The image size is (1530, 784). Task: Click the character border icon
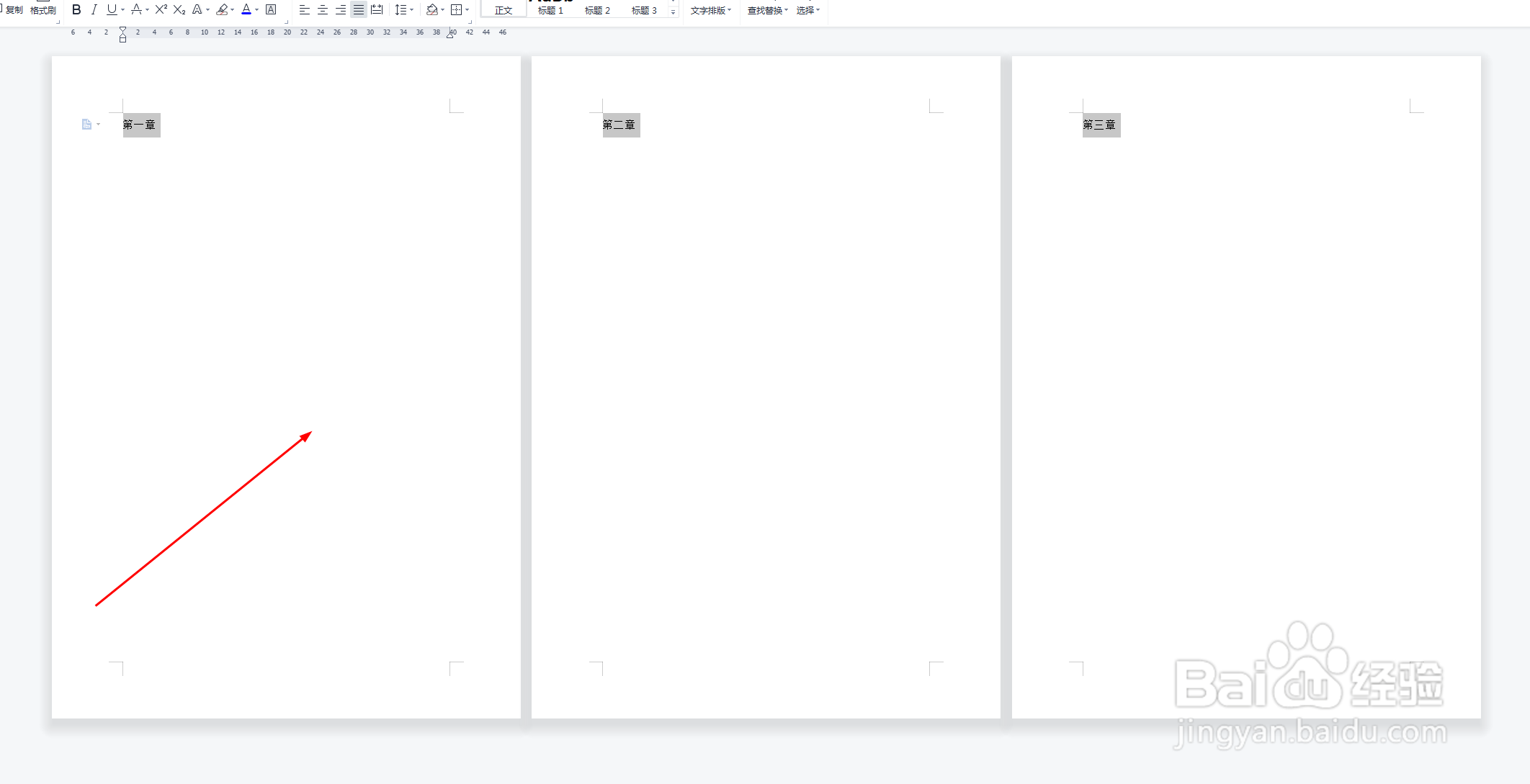click(271, 9)
